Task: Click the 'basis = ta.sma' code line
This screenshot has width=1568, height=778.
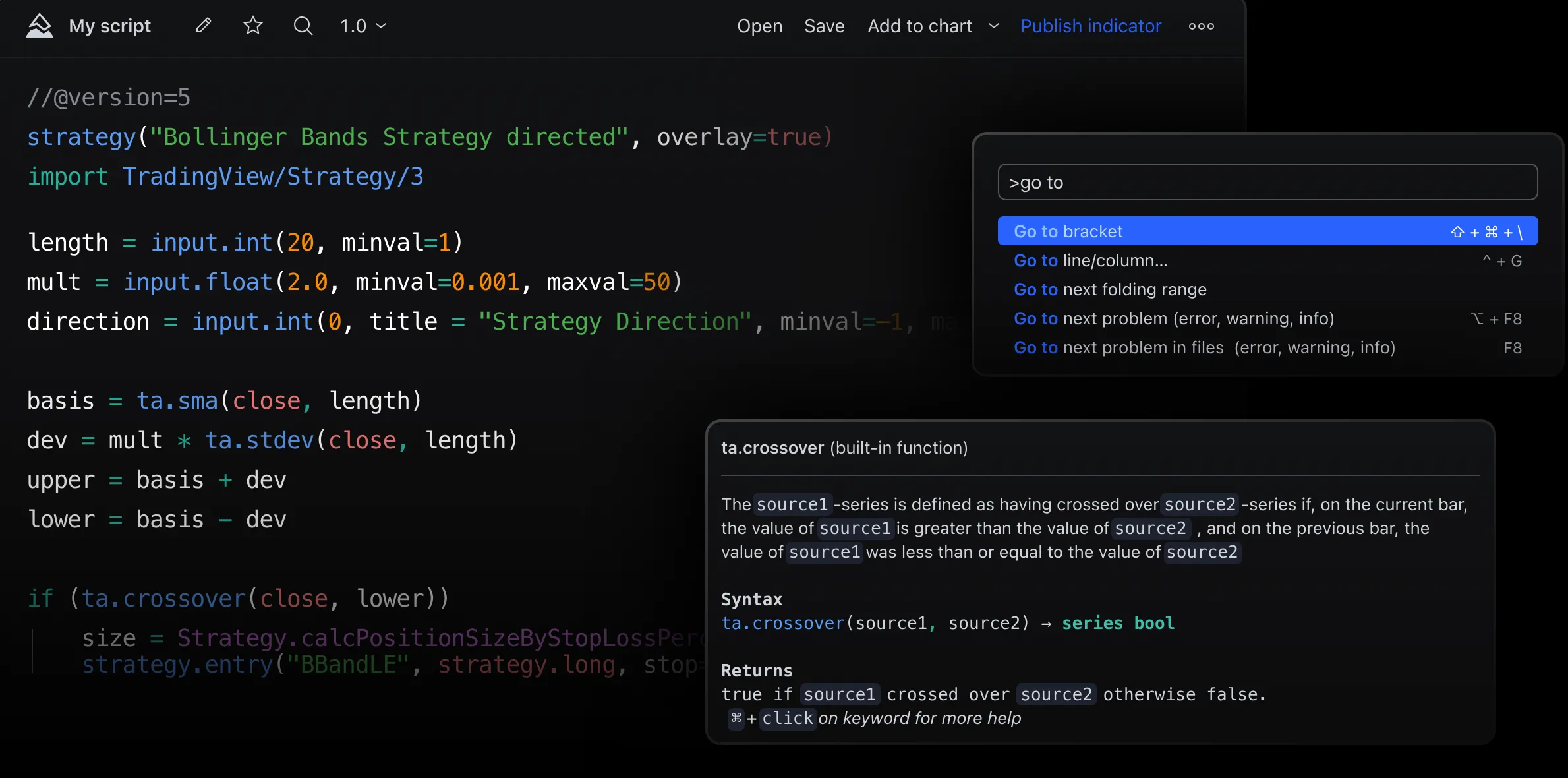Action: tap(224, 401)
